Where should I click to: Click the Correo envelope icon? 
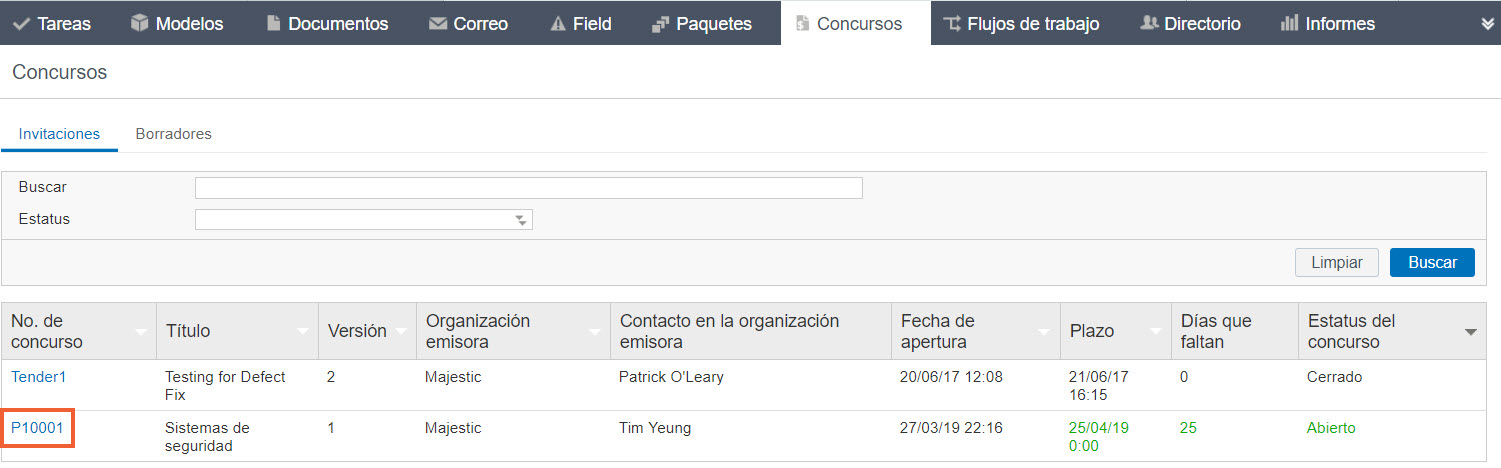(437, 23)
